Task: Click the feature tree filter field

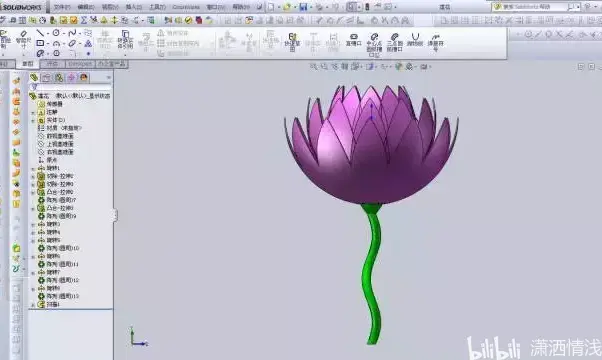Action: click(70, 88)
